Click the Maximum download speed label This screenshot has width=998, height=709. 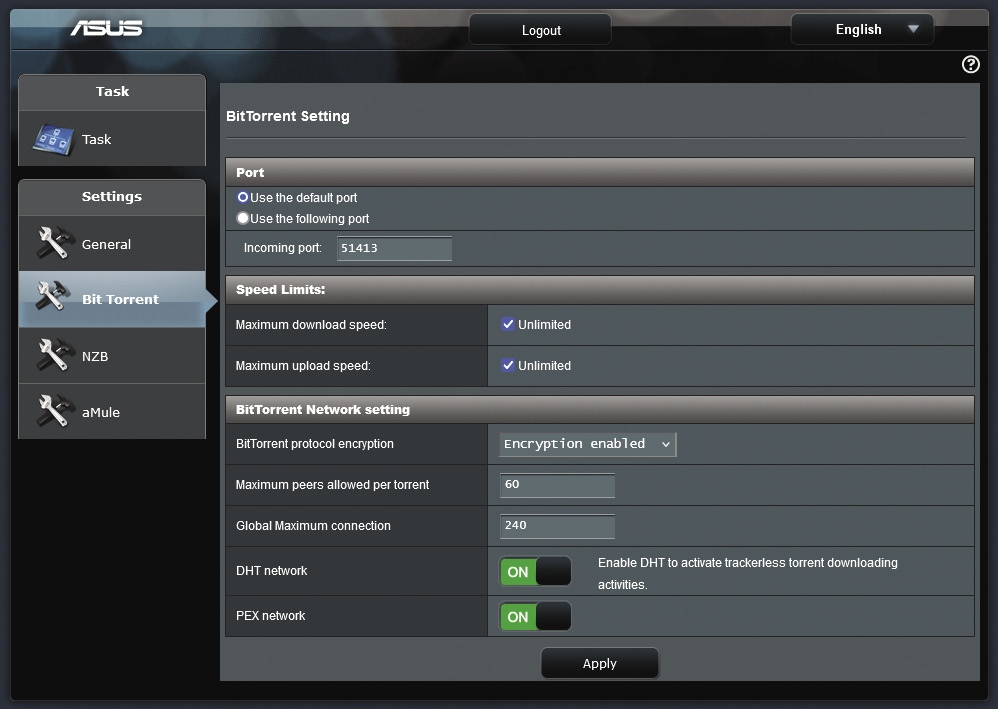pos(311,325)
